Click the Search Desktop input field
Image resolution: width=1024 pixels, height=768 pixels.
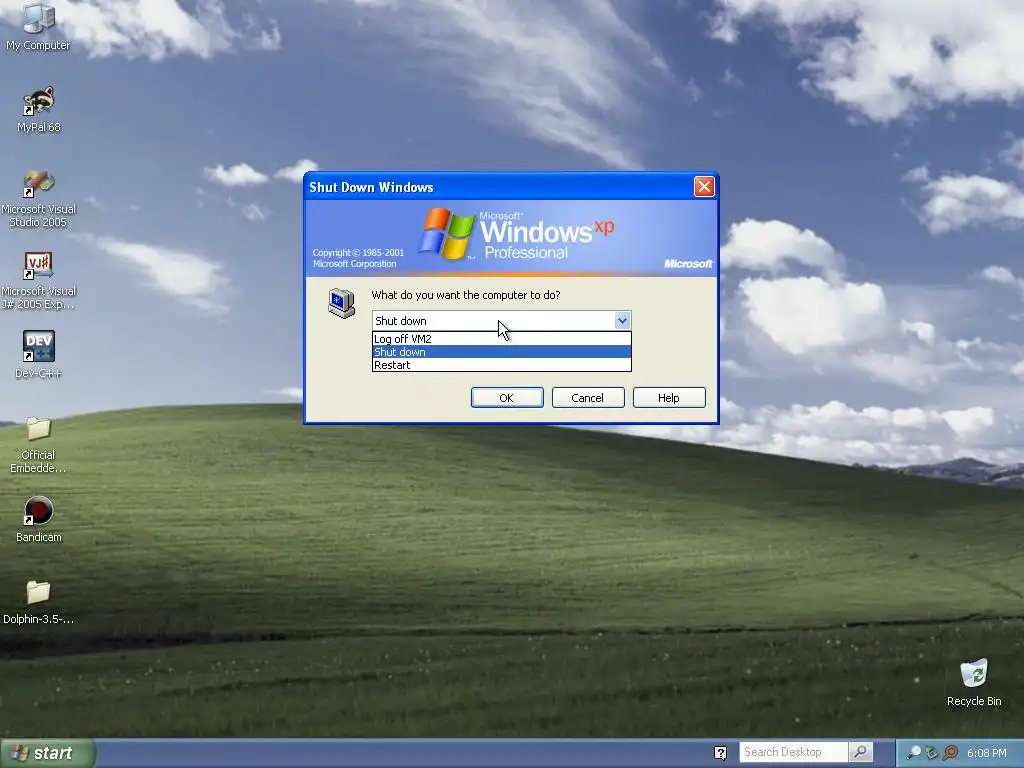[793, 752]
